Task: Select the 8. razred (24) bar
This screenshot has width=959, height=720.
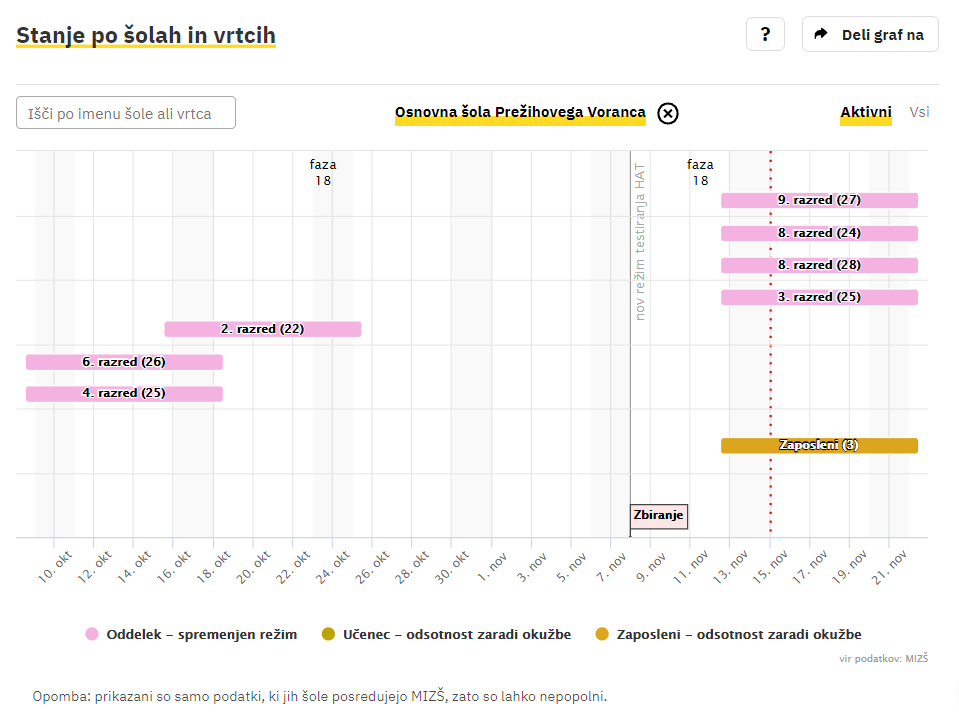Action: [x=819, y=233]
